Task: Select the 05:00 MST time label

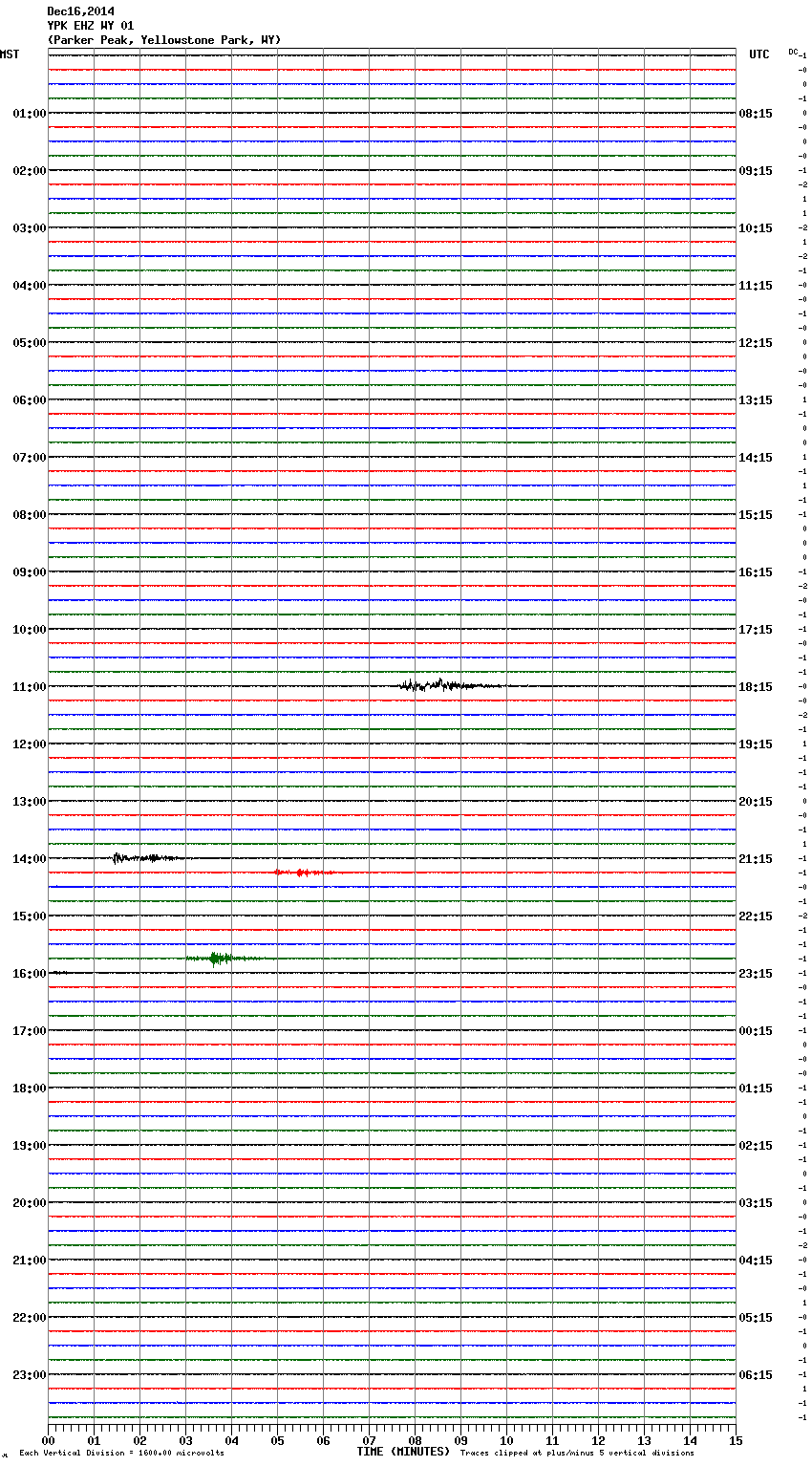Action: pyautogui.click(x=30, y=343)
